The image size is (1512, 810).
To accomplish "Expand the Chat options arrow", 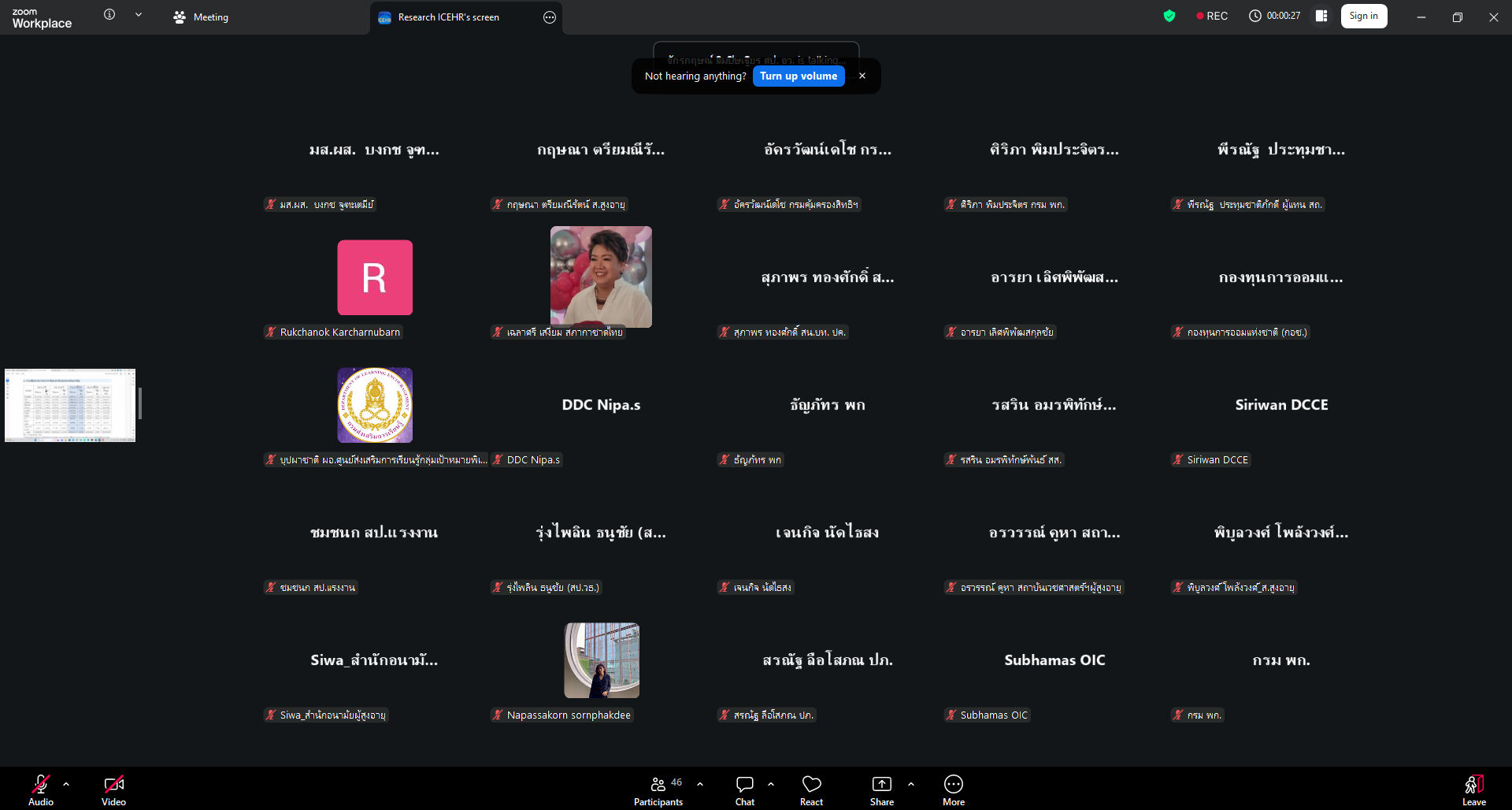I will 771,784.
